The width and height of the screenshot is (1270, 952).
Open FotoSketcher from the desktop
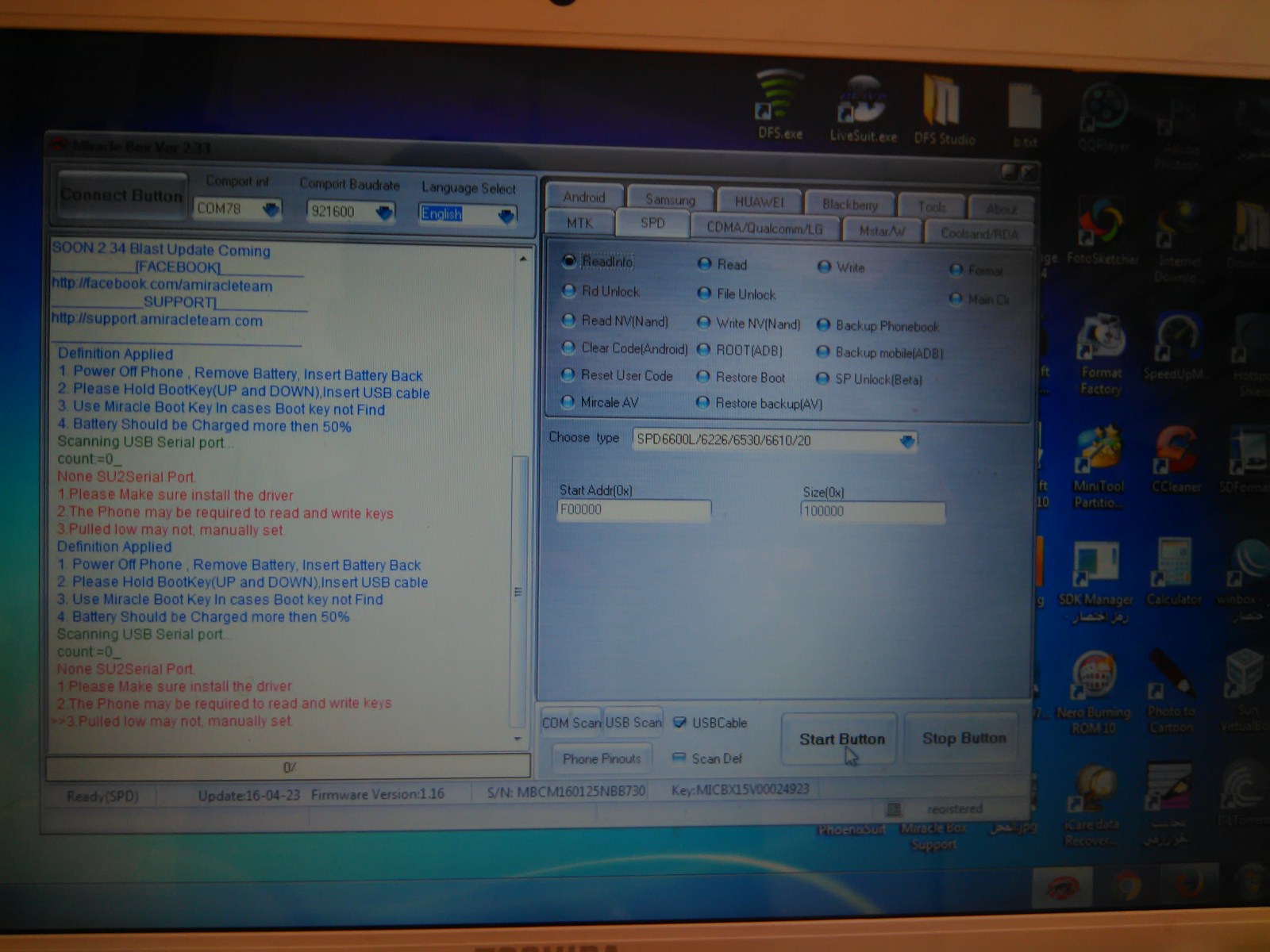[1103, 230]
